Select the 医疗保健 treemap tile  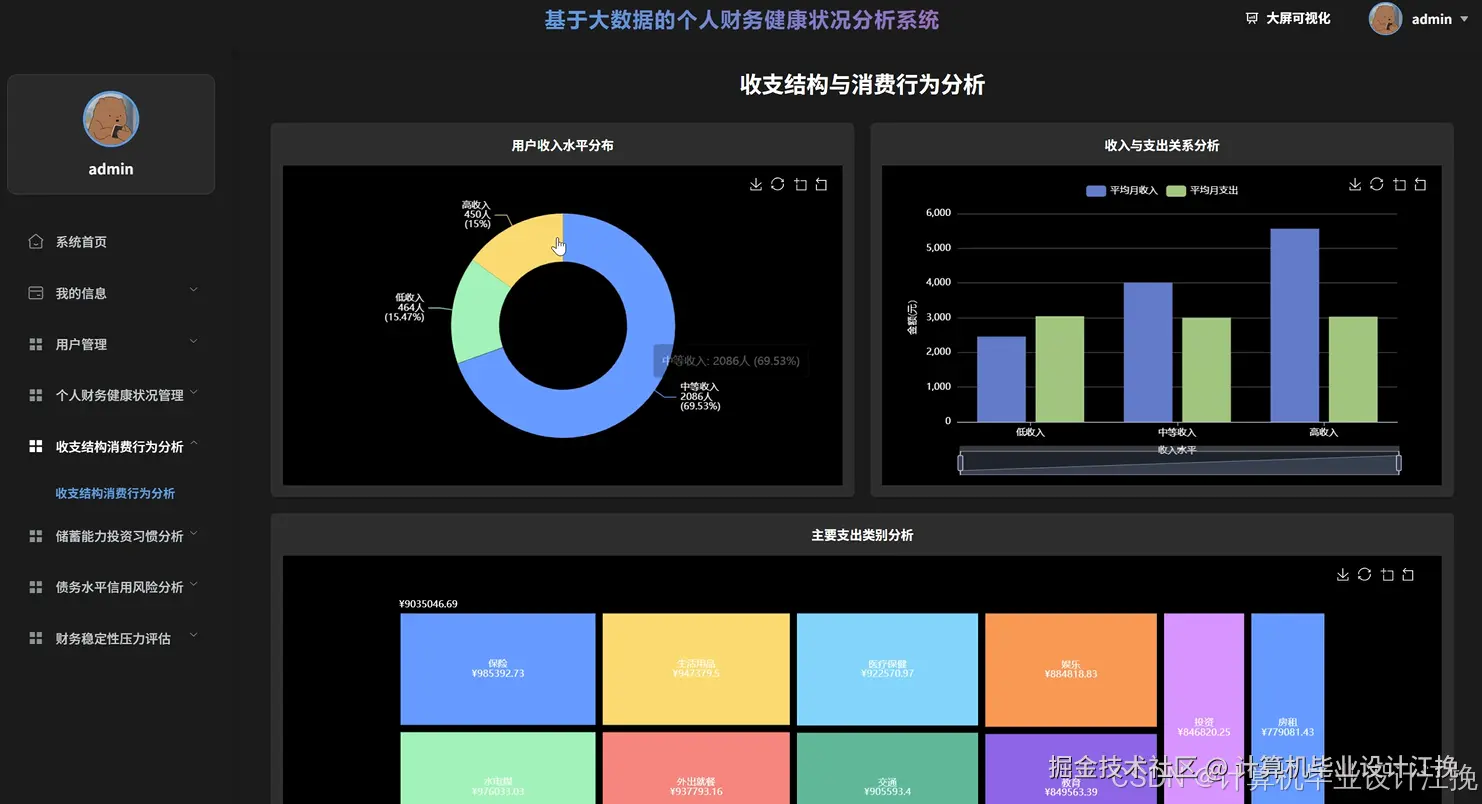887,669
